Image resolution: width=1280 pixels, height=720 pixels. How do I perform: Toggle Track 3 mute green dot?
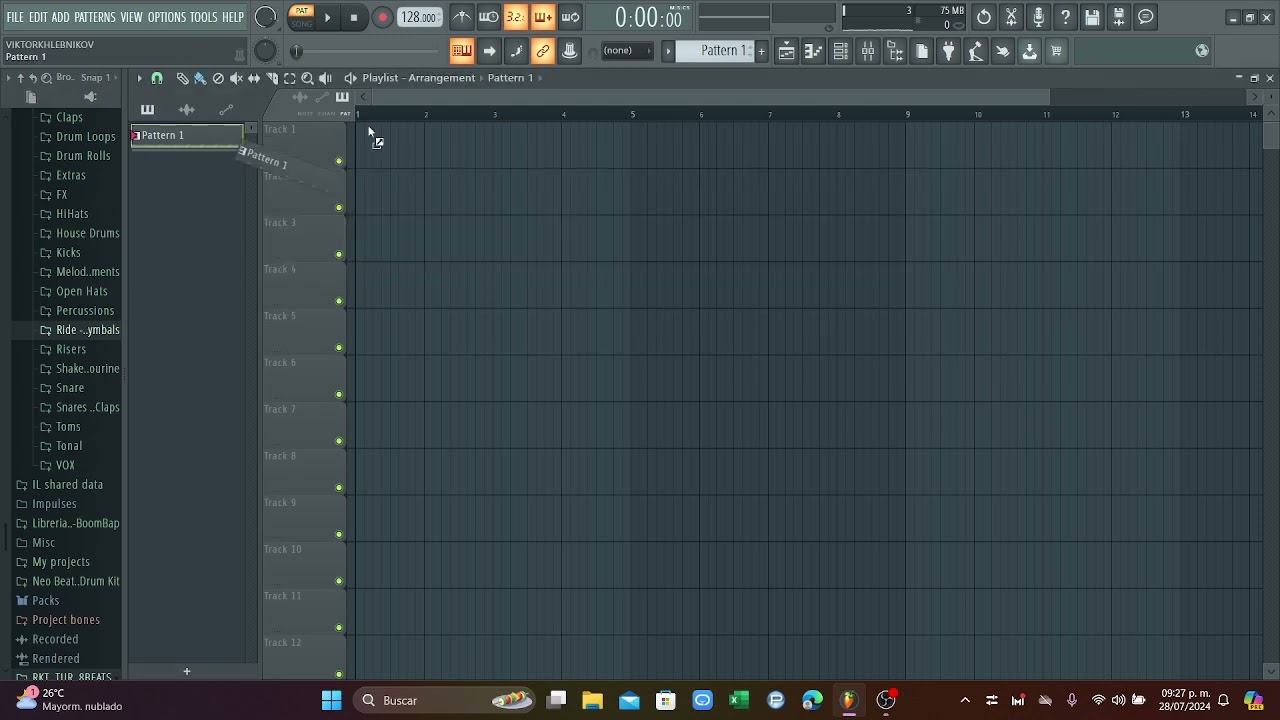tap(339, 254)
